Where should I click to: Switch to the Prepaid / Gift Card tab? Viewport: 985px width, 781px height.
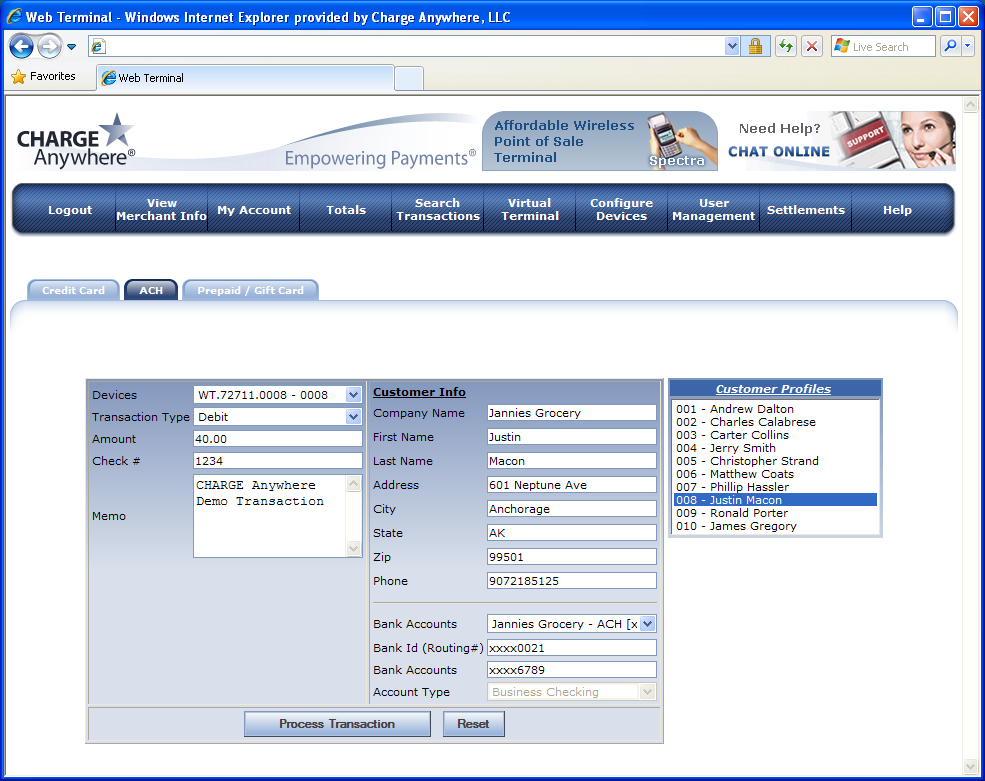tap(250, 290)
